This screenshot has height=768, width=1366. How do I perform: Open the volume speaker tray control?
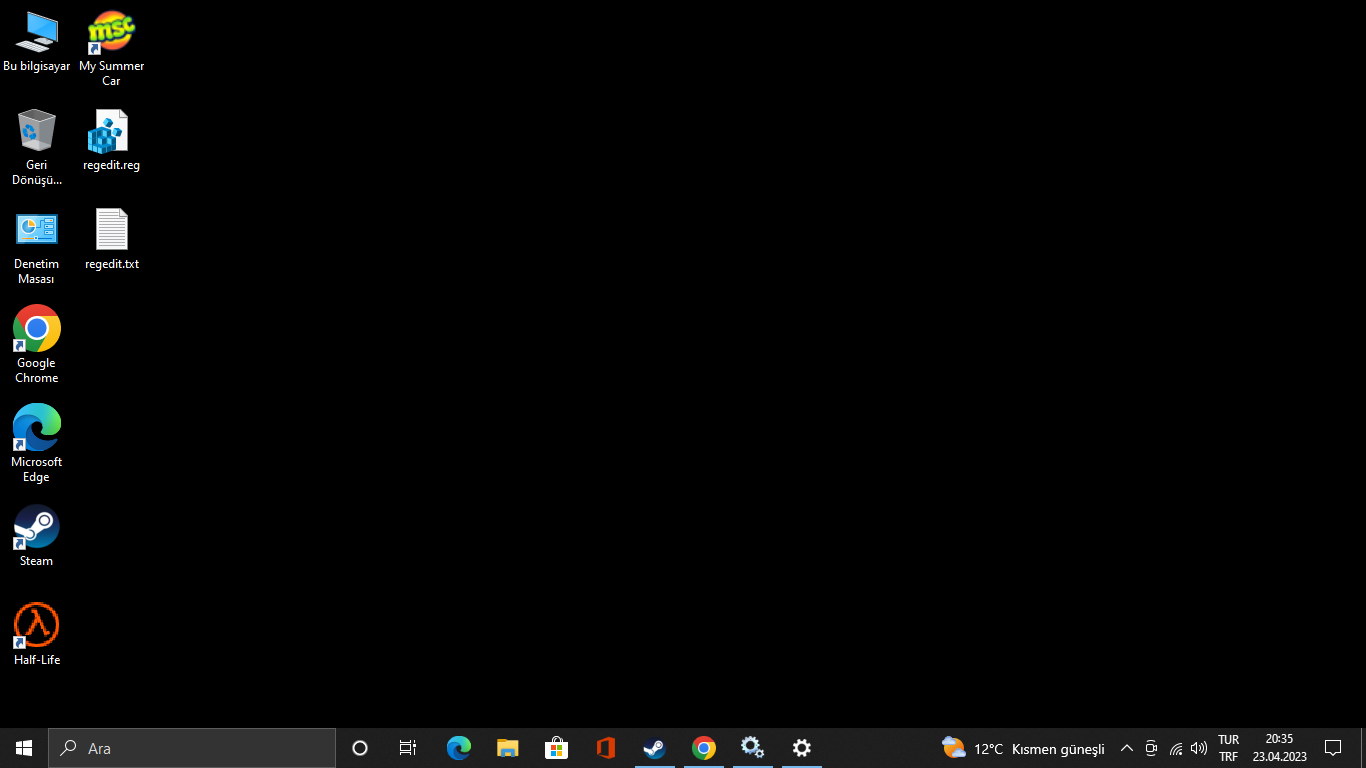[1199, 748]
